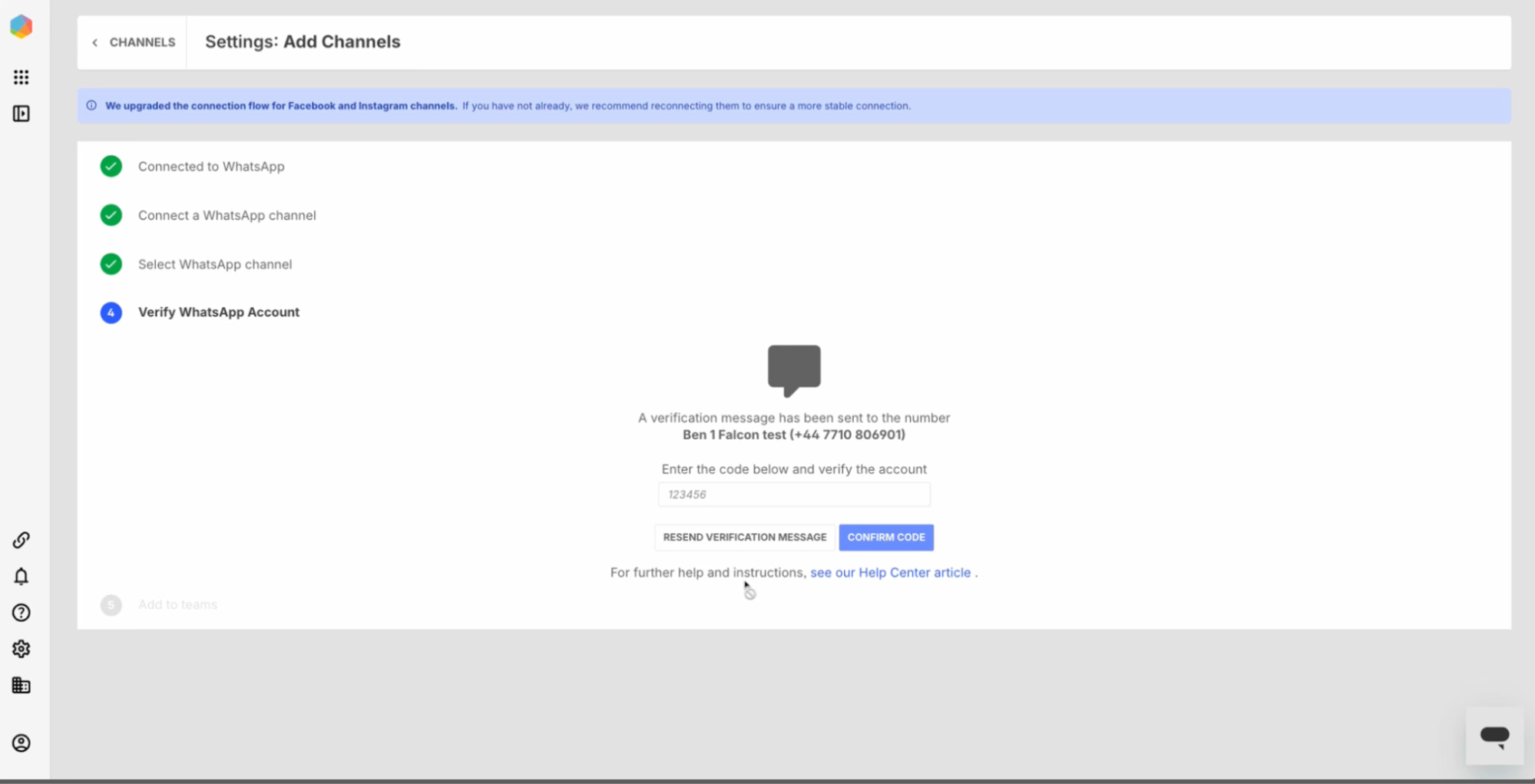Image resolution: width=1535 pixels, height=784 pixels.
Task: Click 'Enter the code below' instruction text
Action: (794, 469)
